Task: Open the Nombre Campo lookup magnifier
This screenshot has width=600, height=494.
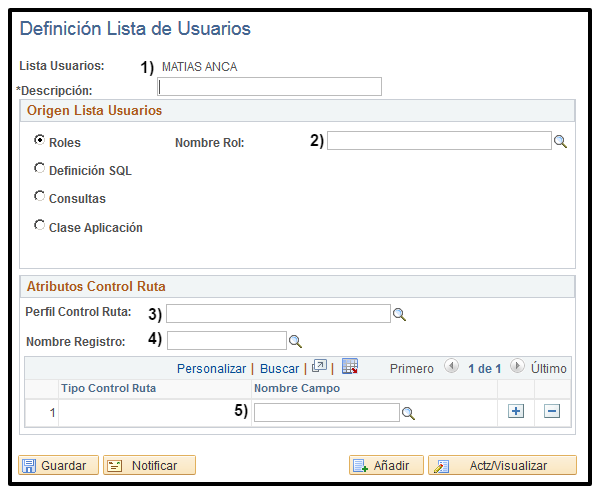Action: [408, 412]
